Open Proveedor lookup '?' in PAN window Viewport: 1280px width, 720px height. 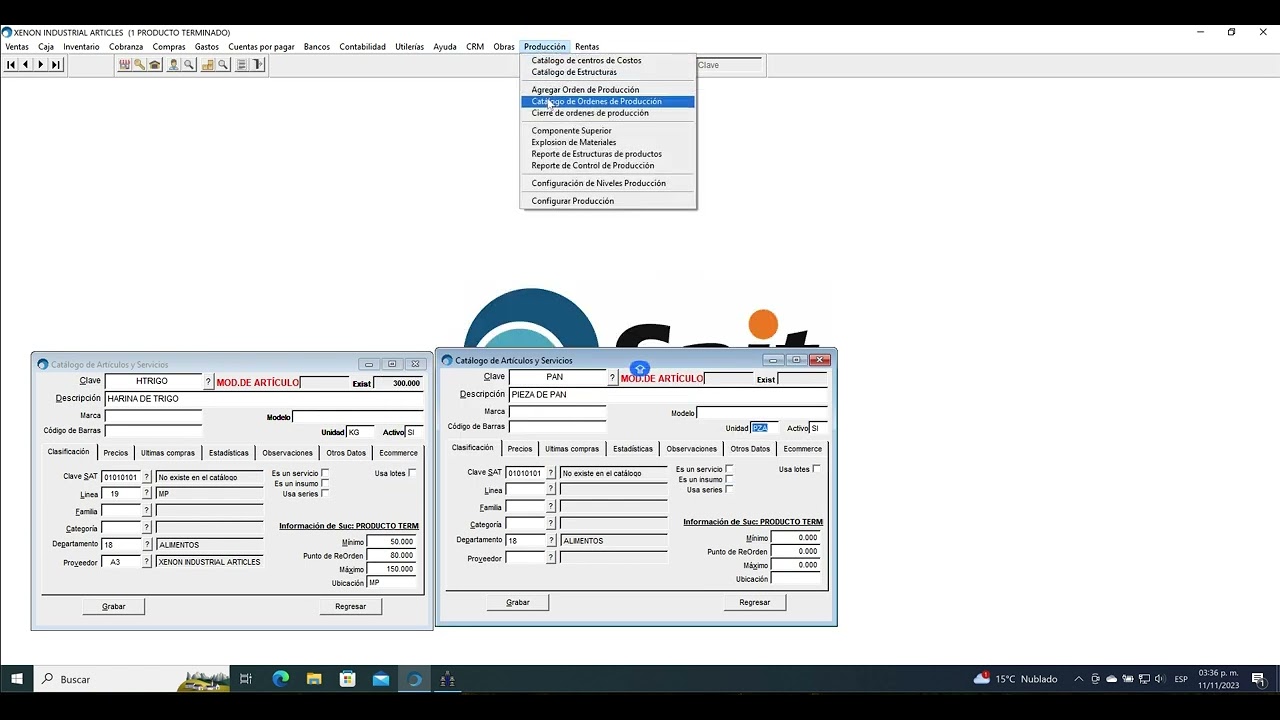coord(550,558)
